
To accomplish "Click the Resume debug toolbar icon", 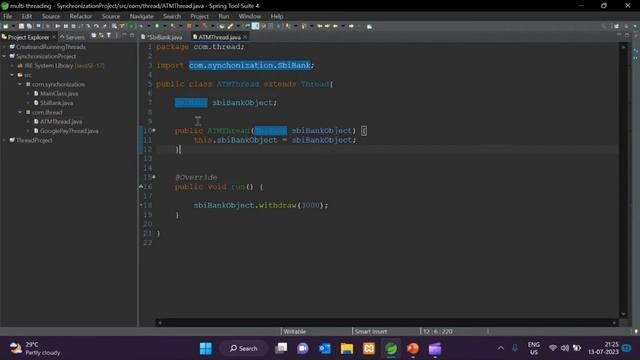I will click(58, 26).
